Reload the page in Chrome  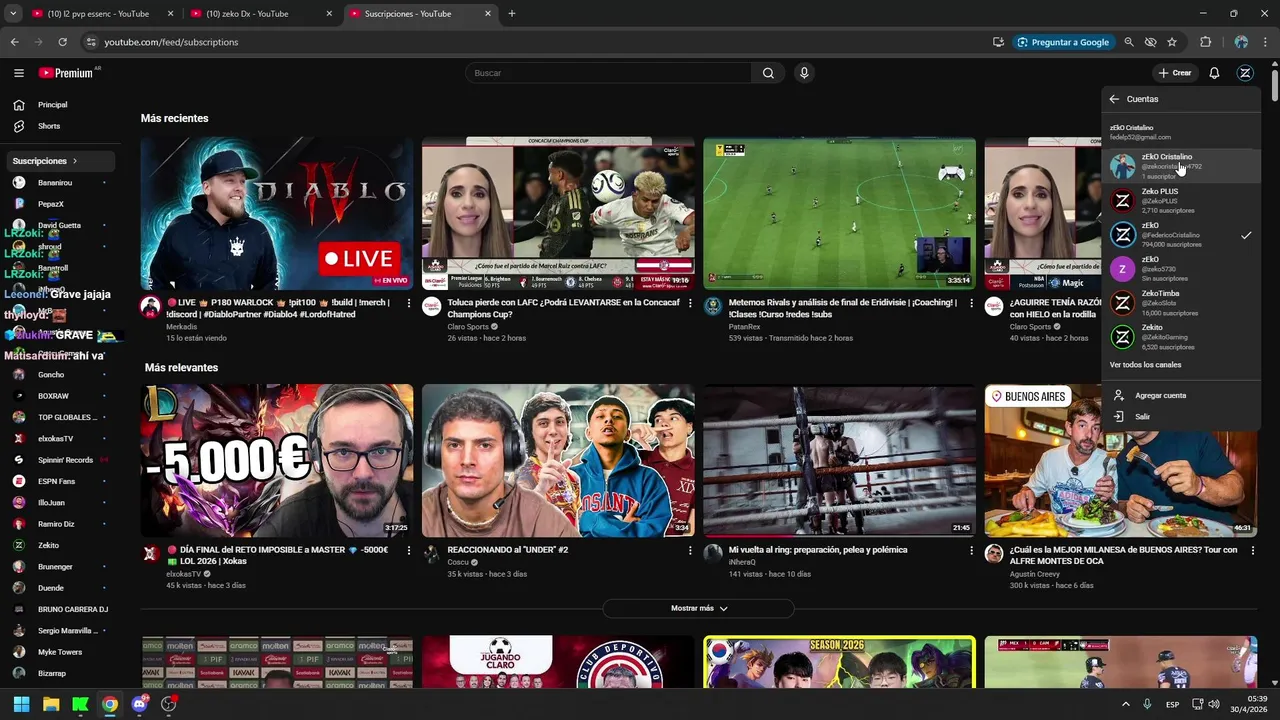(62, 42)
